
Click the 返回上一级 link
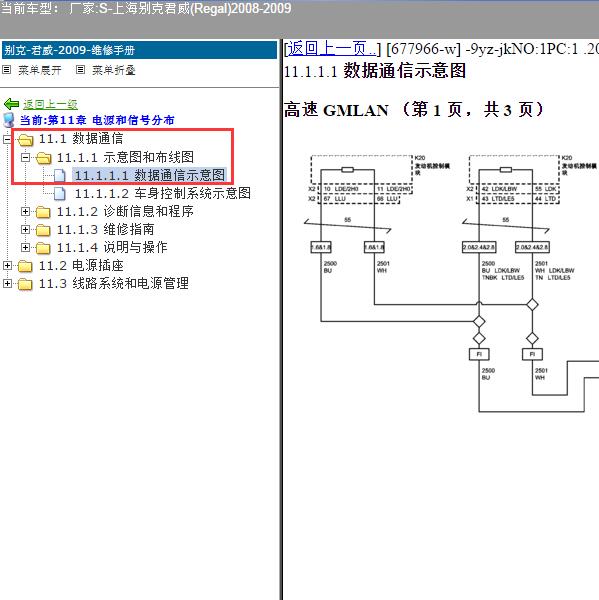coord(50,104)
